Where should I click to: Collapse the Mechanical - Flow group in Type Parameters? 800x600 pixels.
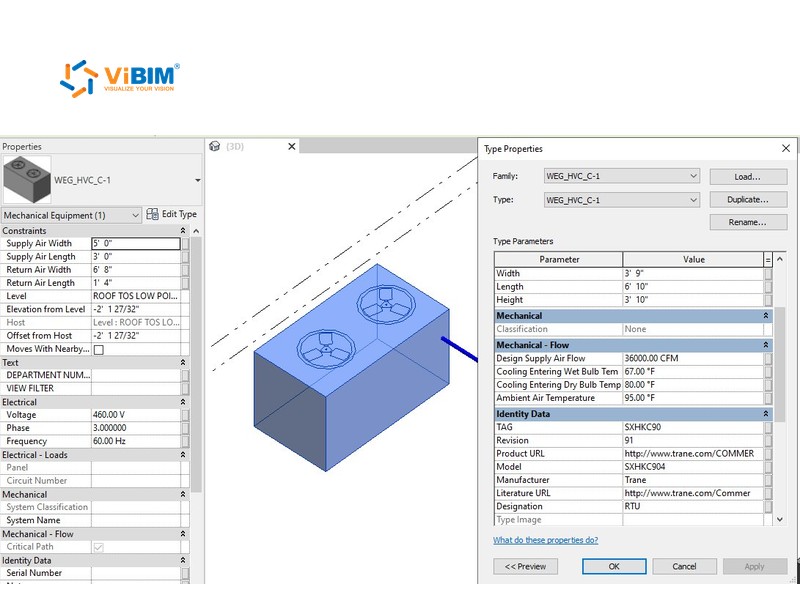point(766,345)
